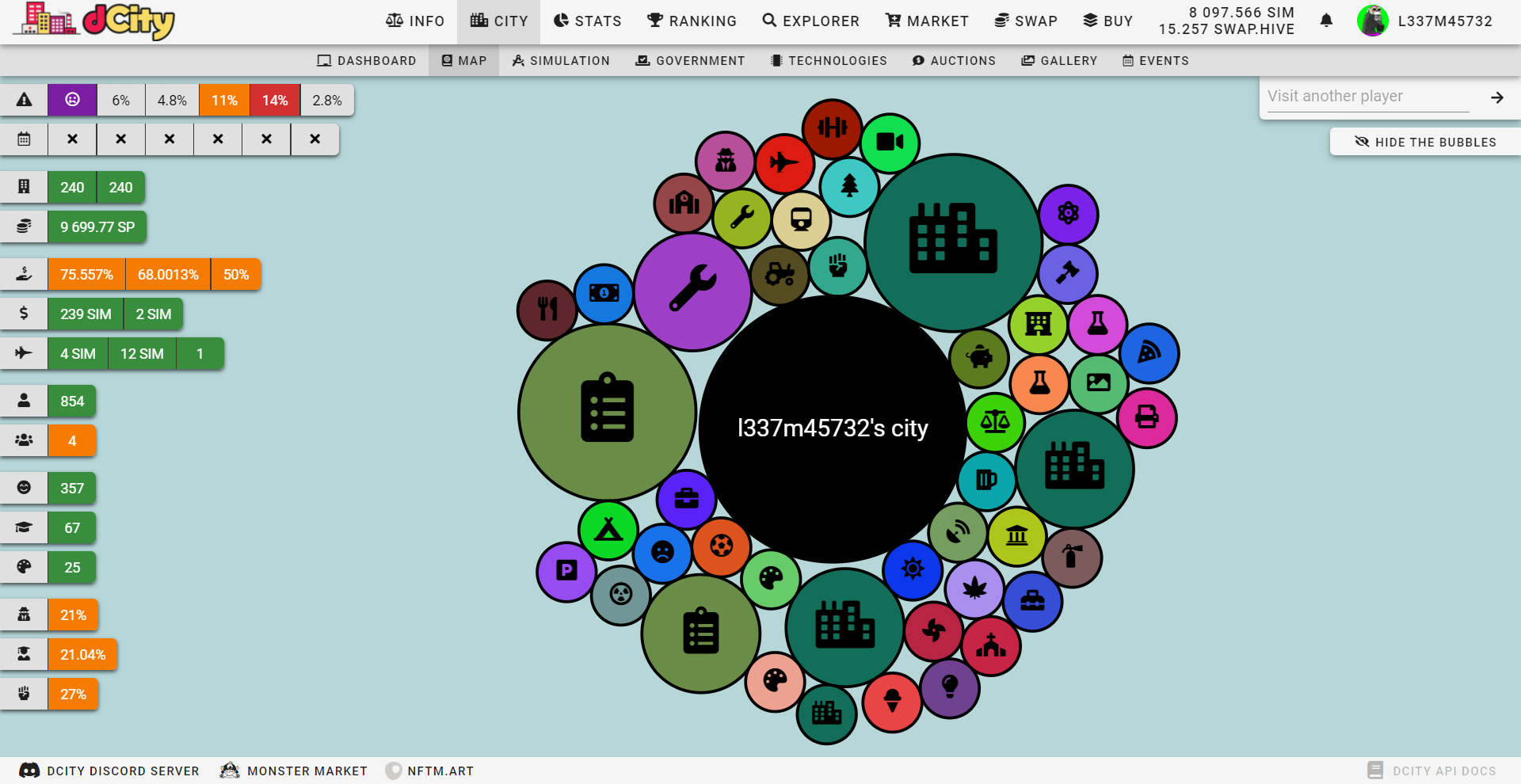Click the beer mug bubble
The width and height of the screenshot is (1521, 784).
pyautogui.click(x=986, y=480)
